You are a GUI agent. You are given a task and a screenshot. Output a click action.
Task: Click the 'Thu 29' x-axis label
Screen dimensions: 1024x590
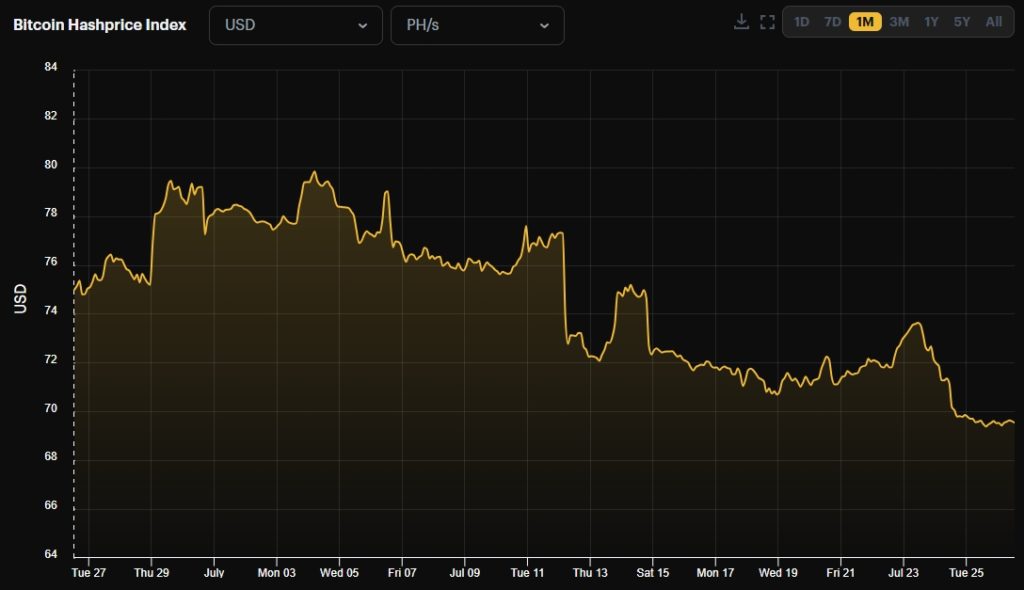click(152, 573)
